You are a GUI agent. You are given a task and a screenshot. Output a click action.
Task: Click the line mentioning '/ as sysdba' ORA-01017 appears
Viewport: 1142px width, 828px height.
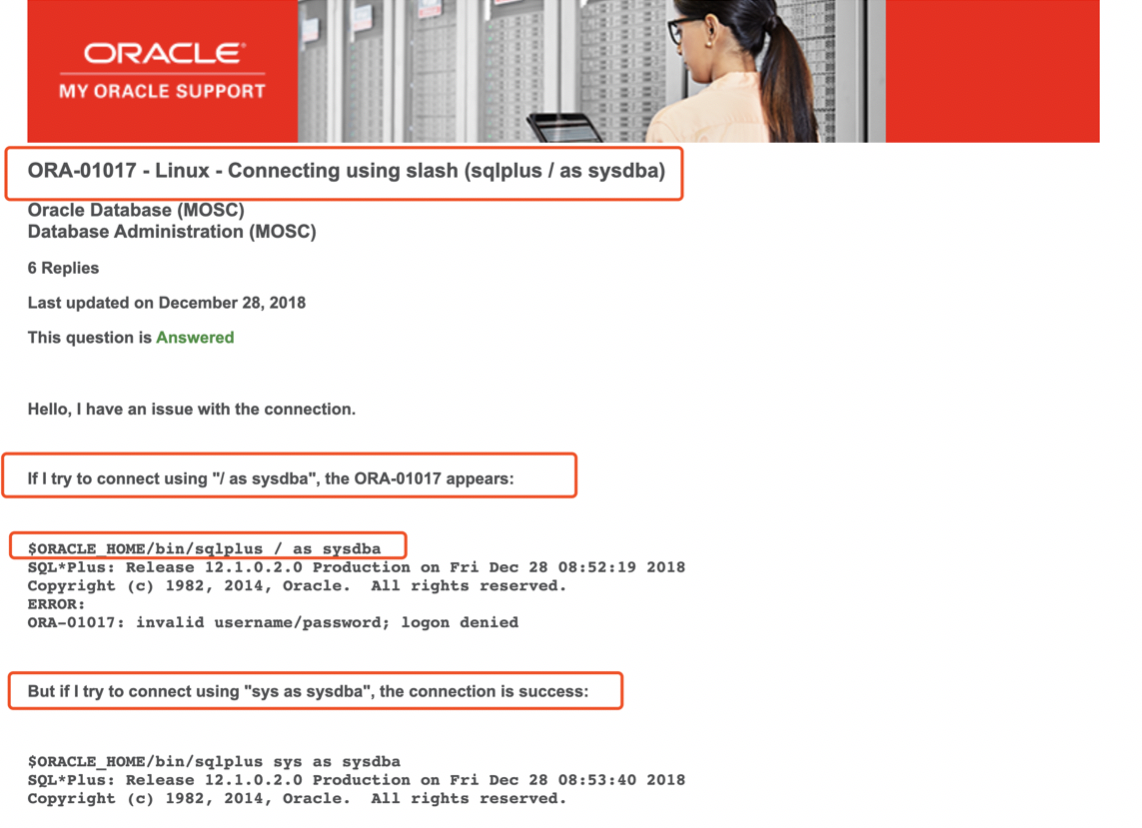(x=271, y=478)
